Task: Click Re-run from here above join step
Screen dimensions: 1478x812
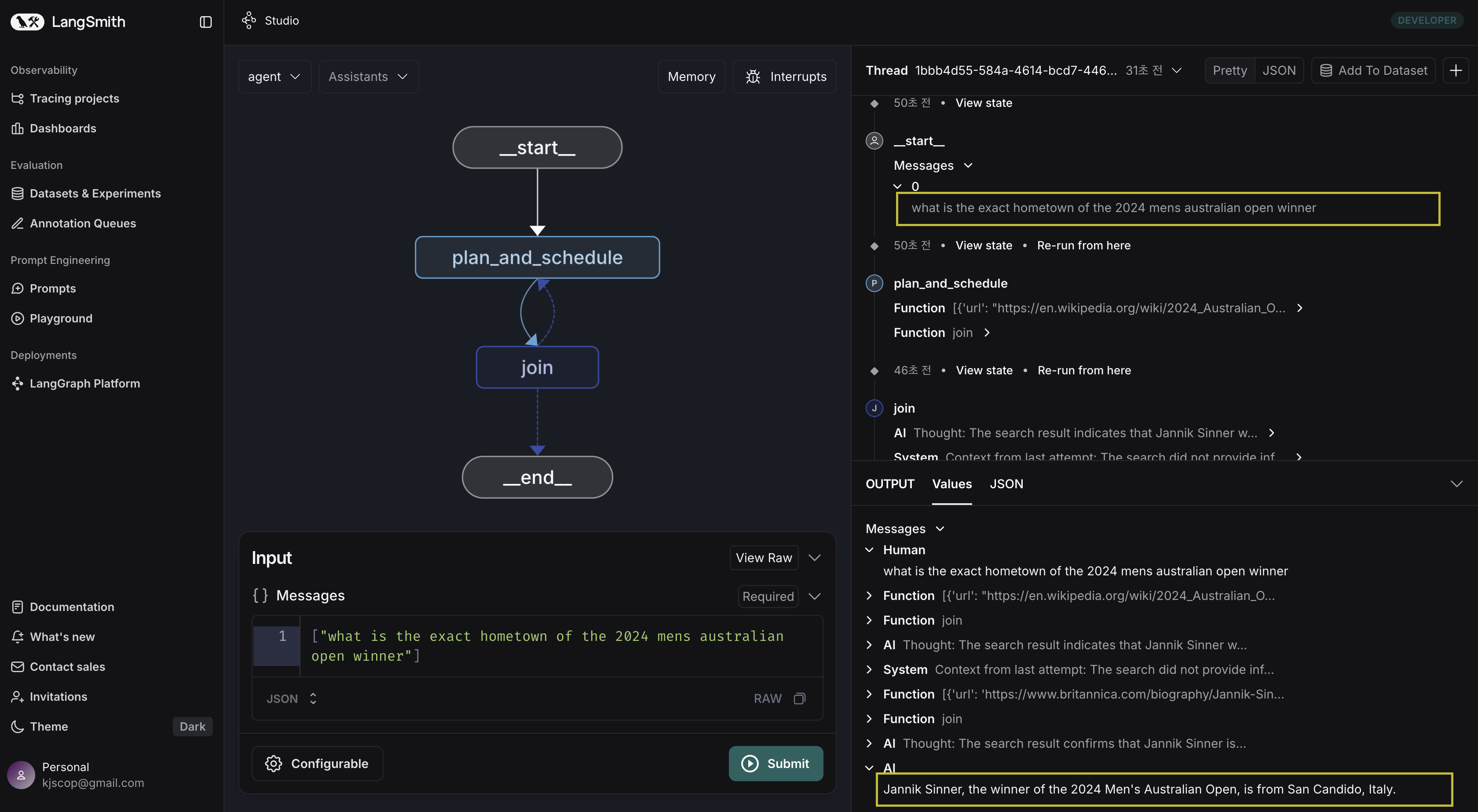Action: 1084,370
